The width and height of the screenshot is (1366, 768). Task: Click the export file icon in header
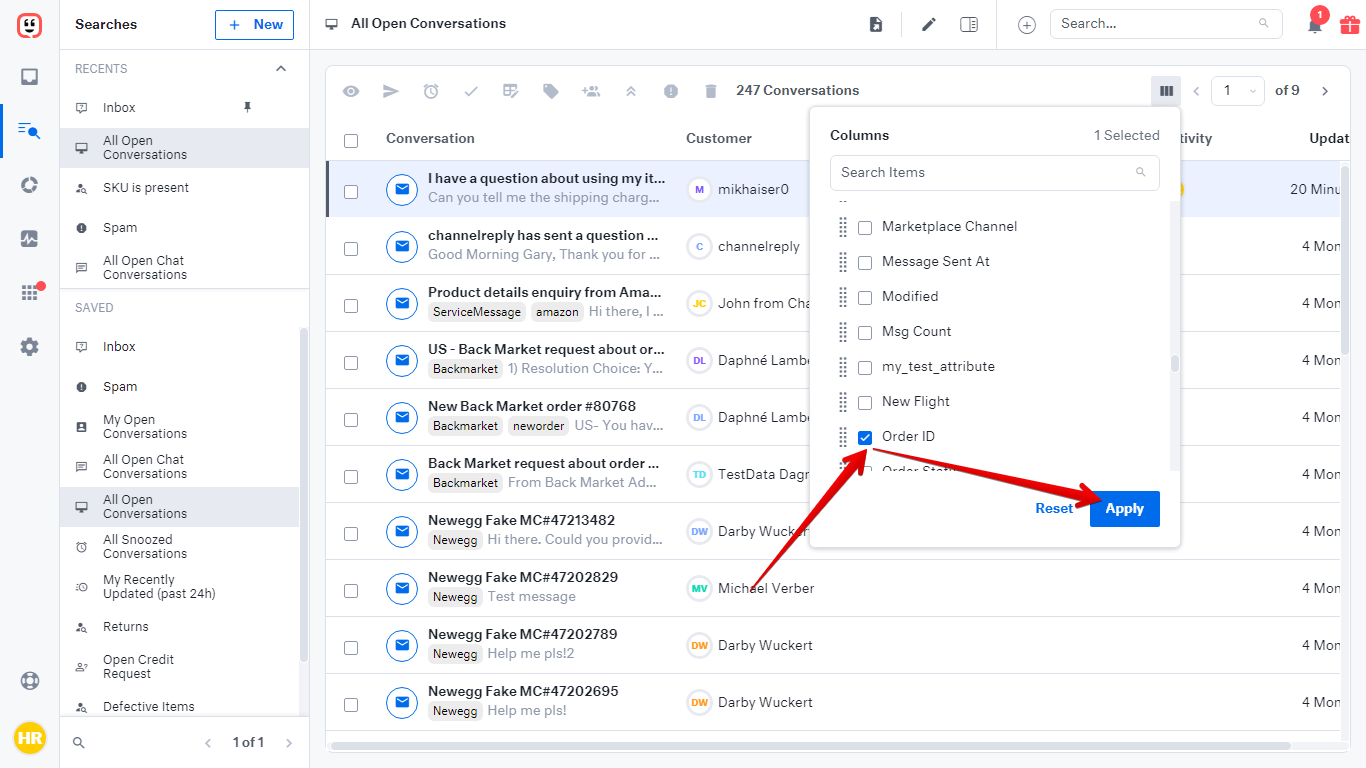click(x=876, y=24)
